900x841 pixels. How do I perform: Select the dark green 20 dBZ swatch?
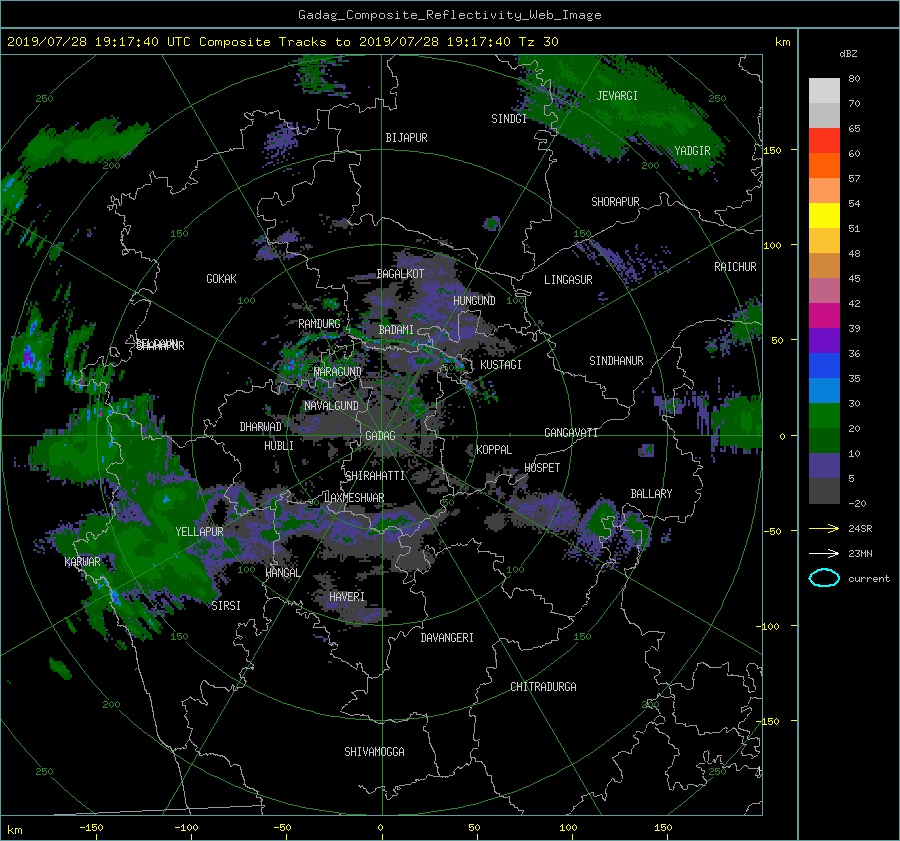click(x=824, y=440)
